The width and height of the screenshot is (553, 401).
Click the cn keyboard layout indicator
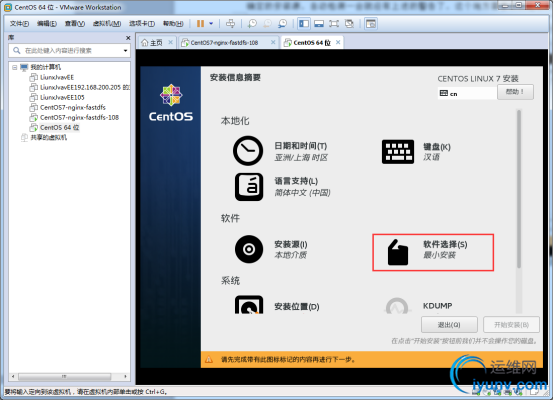click(467, 93)
